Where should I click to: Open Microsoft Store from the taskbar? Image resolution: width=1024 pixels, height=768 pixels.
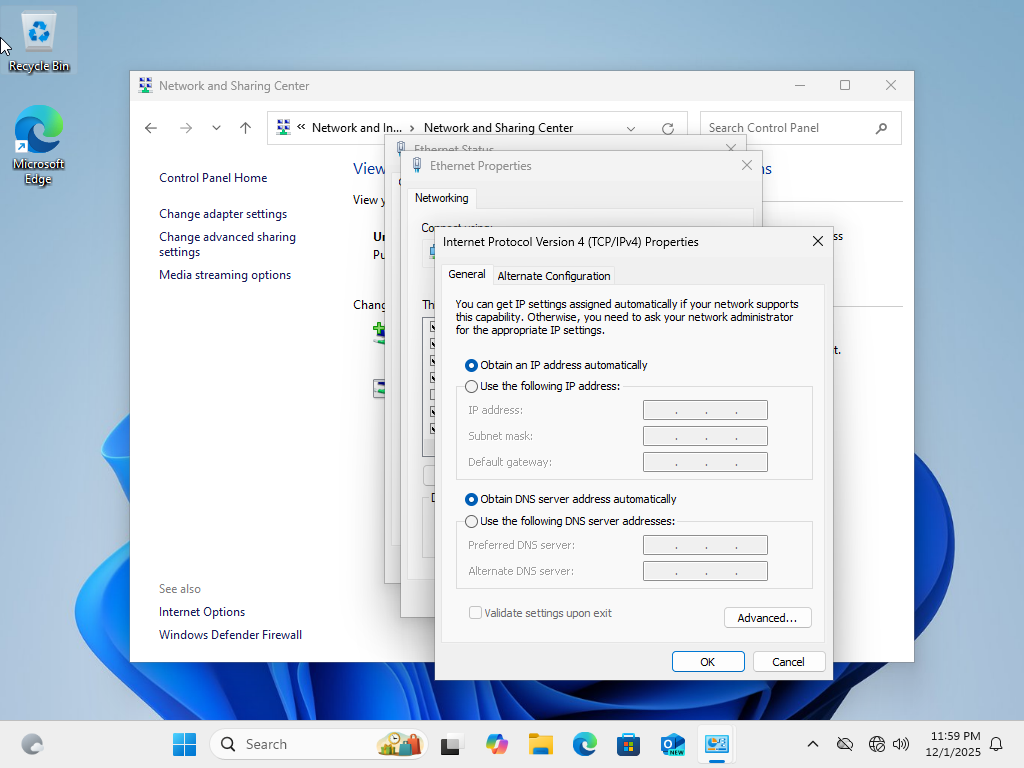tap(628, 744)
